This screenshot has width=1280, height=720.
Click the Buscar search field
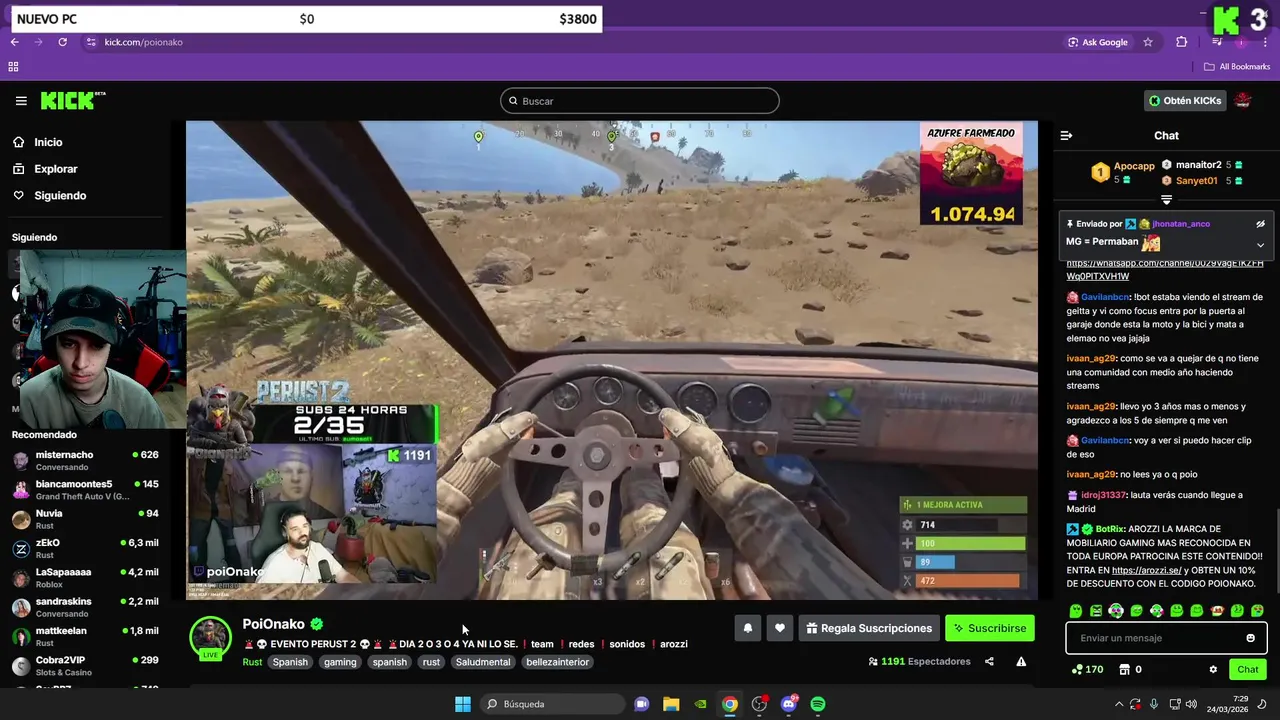[640, 101]
